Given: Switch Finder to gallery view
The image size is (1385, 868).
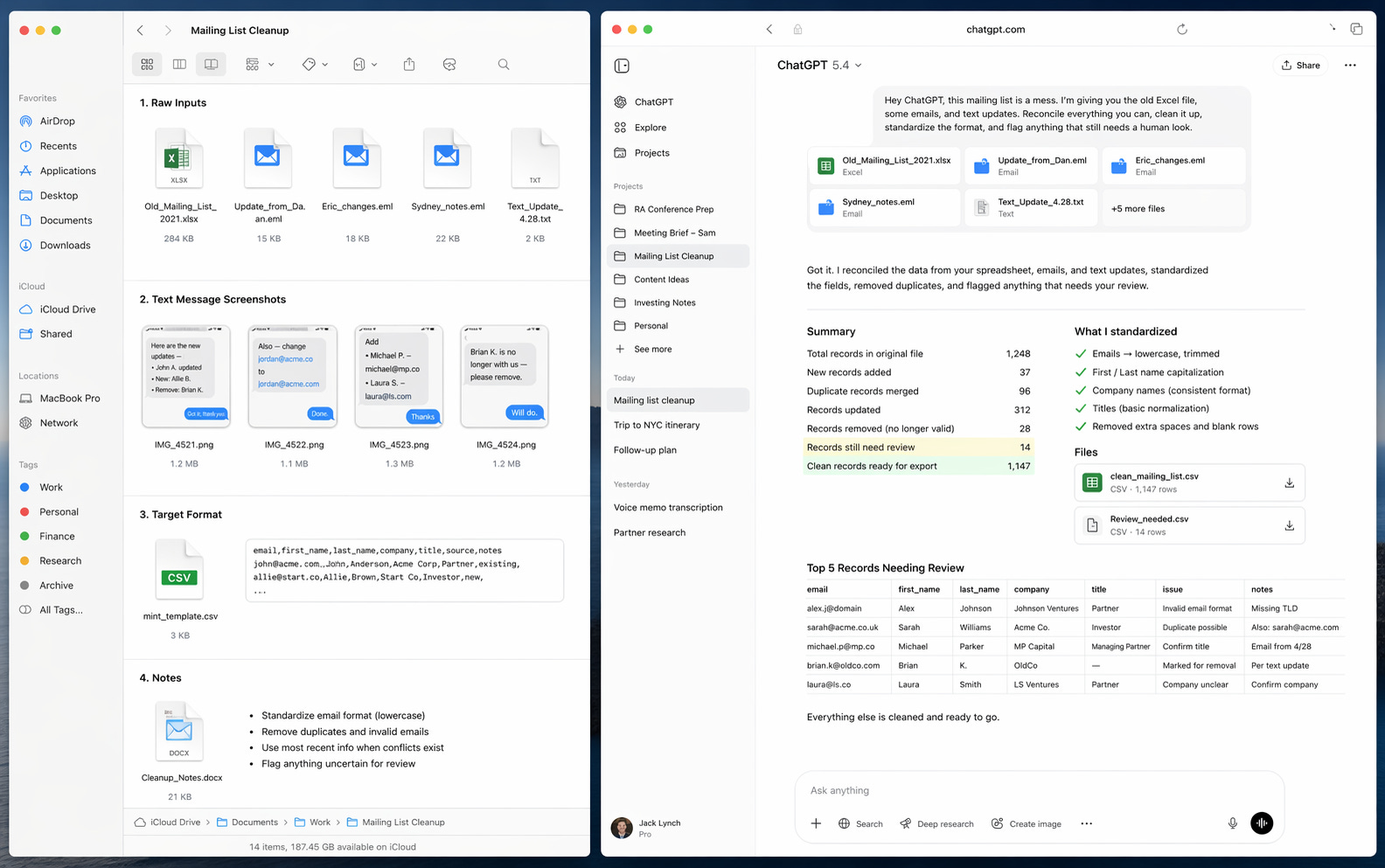Looking at the screenshot, I should (211, 65).
